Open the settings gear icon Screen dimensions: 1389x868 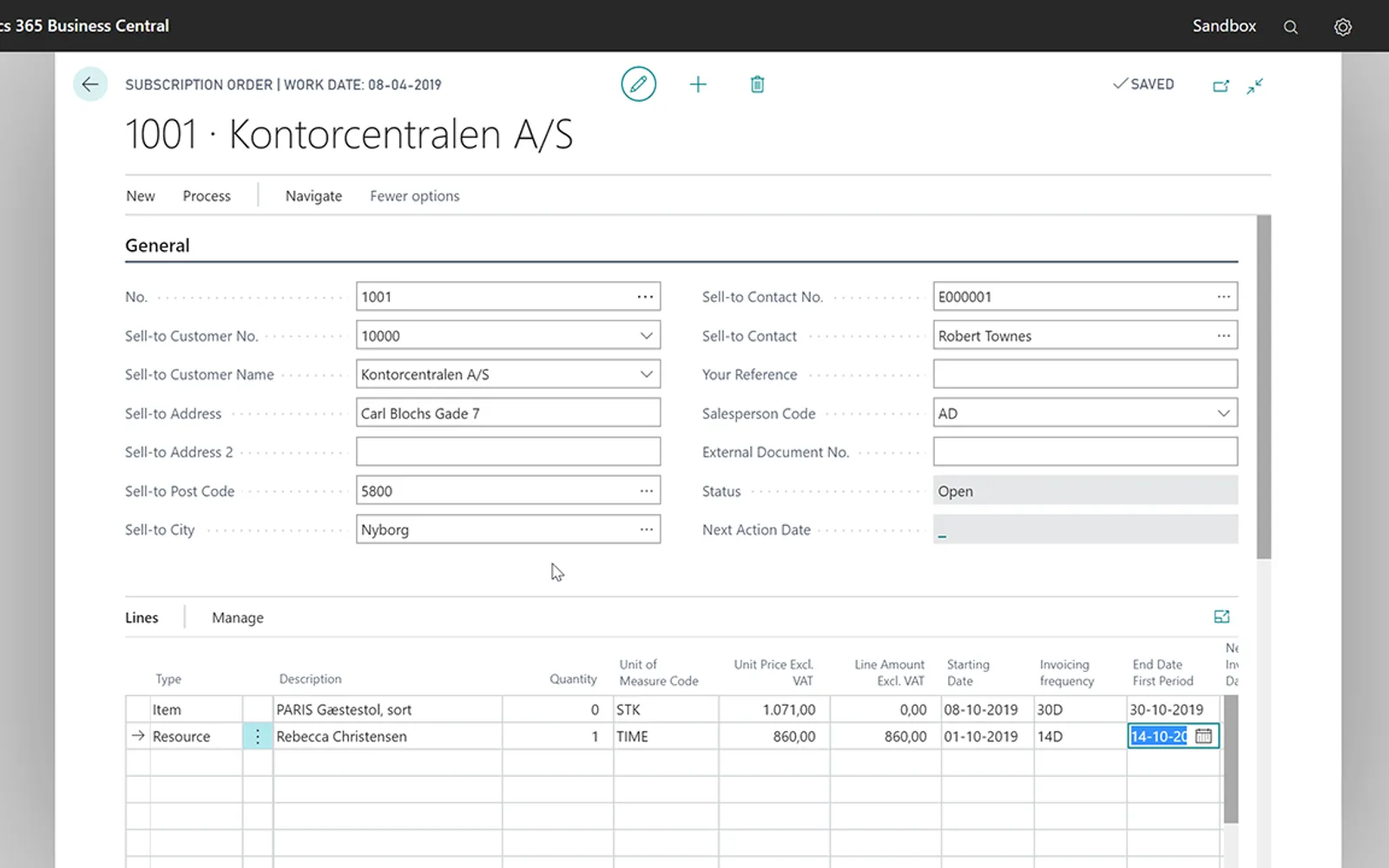[1343, 27]
